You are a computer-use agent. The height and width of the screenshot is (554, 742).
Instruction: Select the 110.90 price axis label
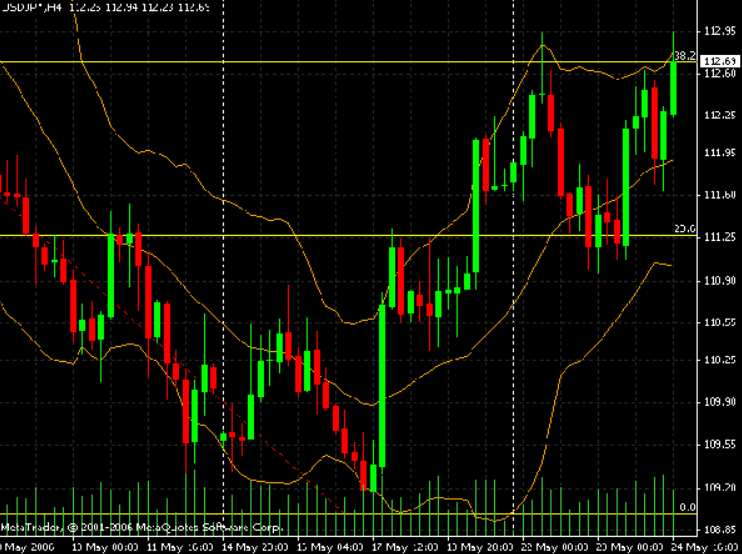coord(720,281)
